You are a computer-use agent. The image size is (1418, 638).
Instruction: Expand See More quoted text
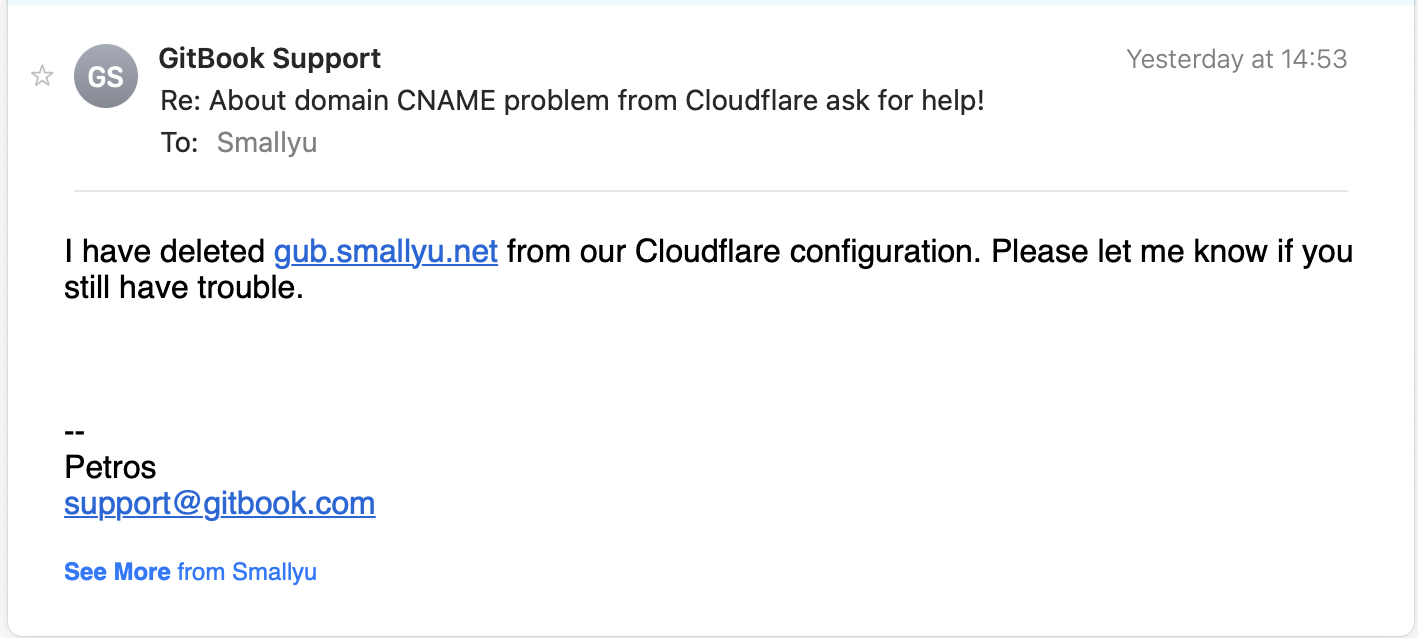point(117,572)
